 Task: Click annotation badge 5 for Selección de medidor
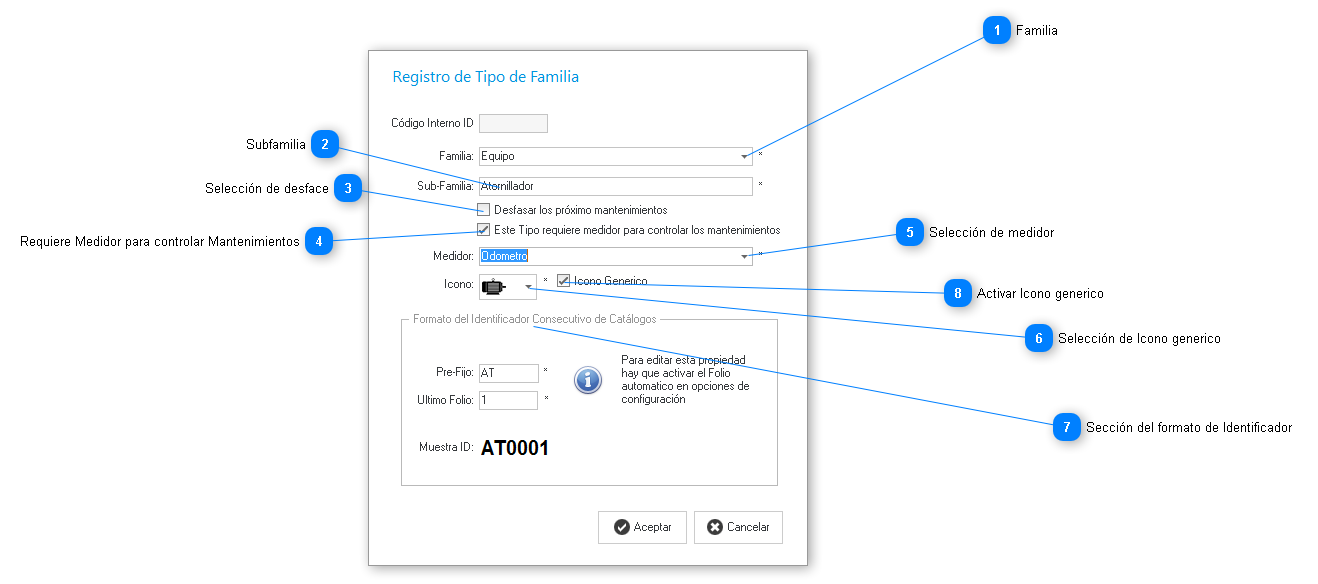click(909, 232)
